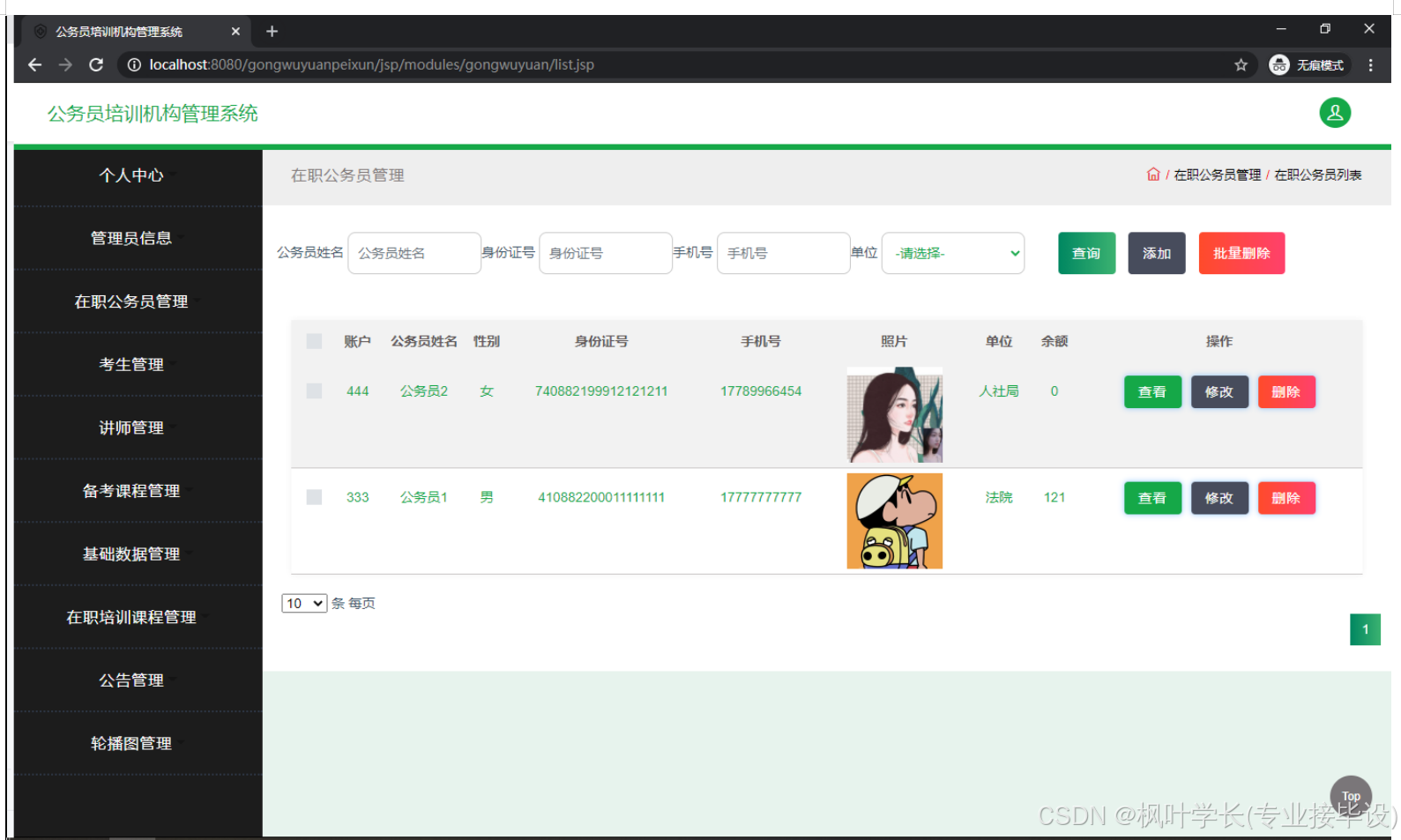1401x840 pixels.
Task: Open browser three-dot menu
Action: click(x=1370, y=65)
